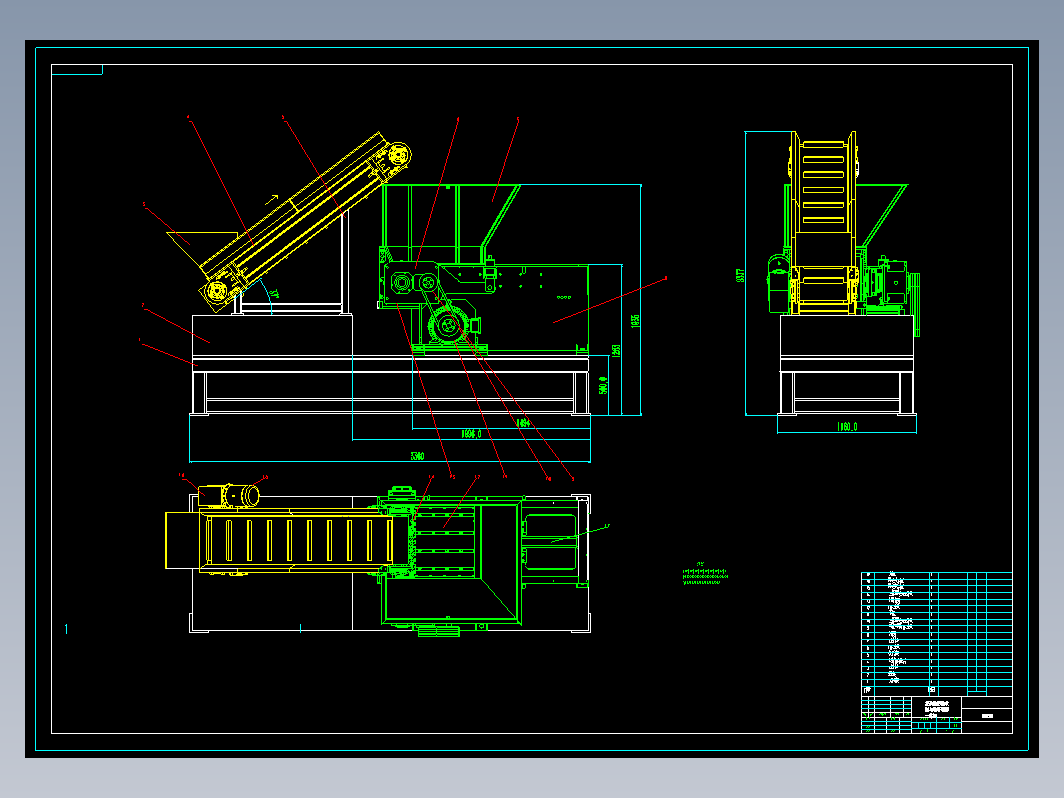
Task: Select the green belt guard at the bottom of the top view
Action: (438, 632)
